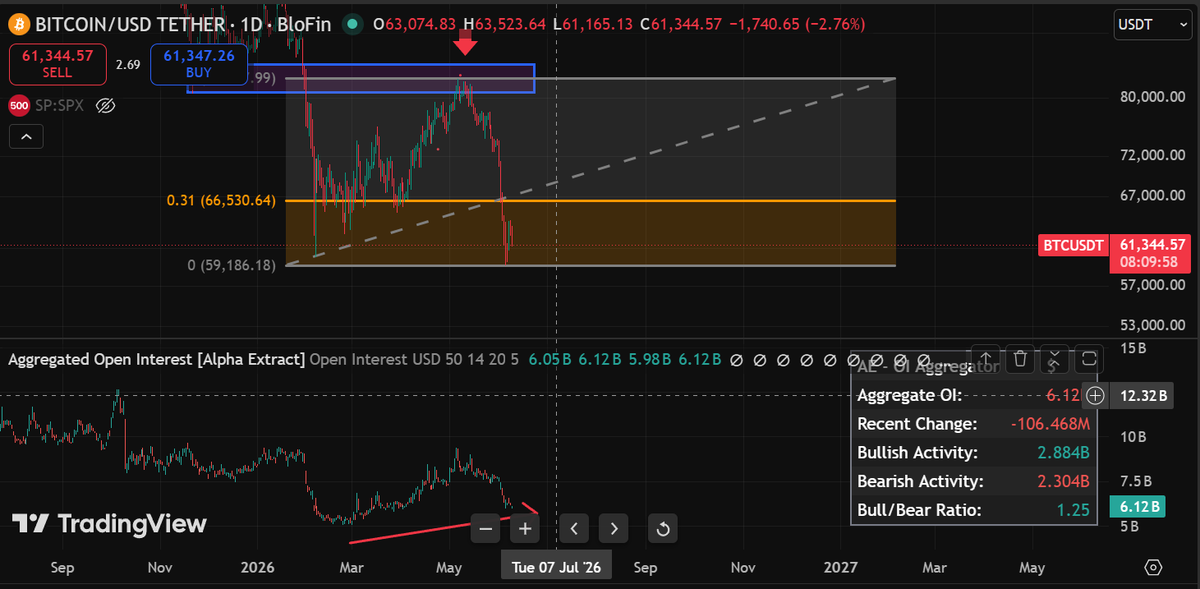Click the BUY 61,347.26 button

point(198,65)
